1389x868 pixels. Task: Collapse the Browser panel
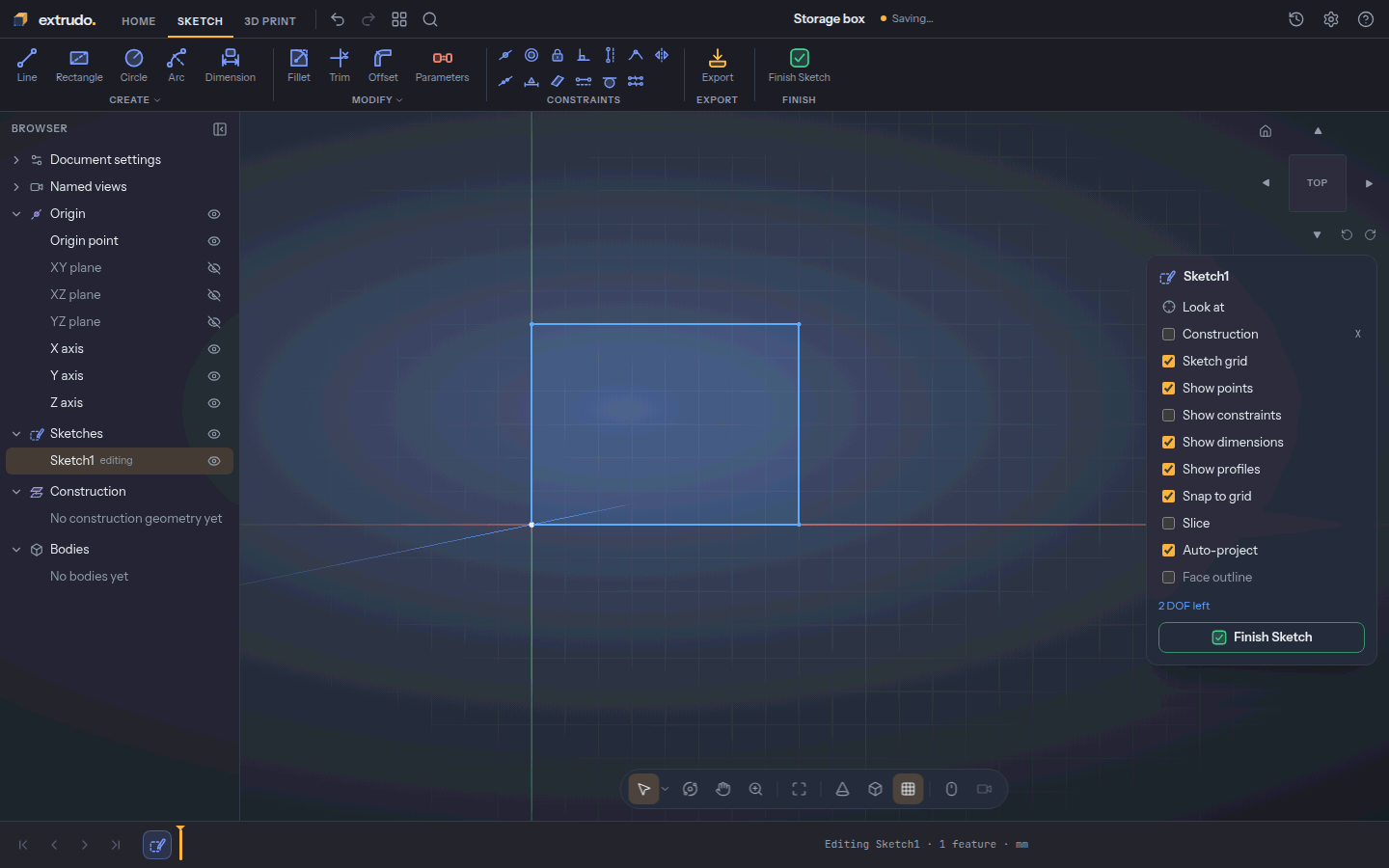[220, 129]
